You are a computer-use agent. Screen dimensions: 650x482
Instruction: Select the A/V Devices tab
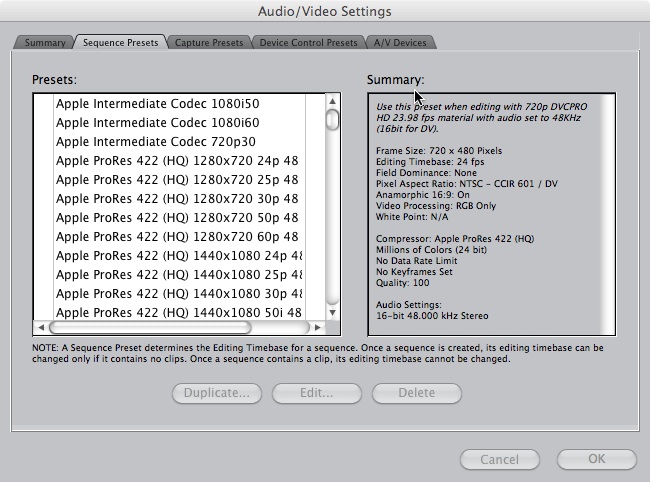[400, 43]
